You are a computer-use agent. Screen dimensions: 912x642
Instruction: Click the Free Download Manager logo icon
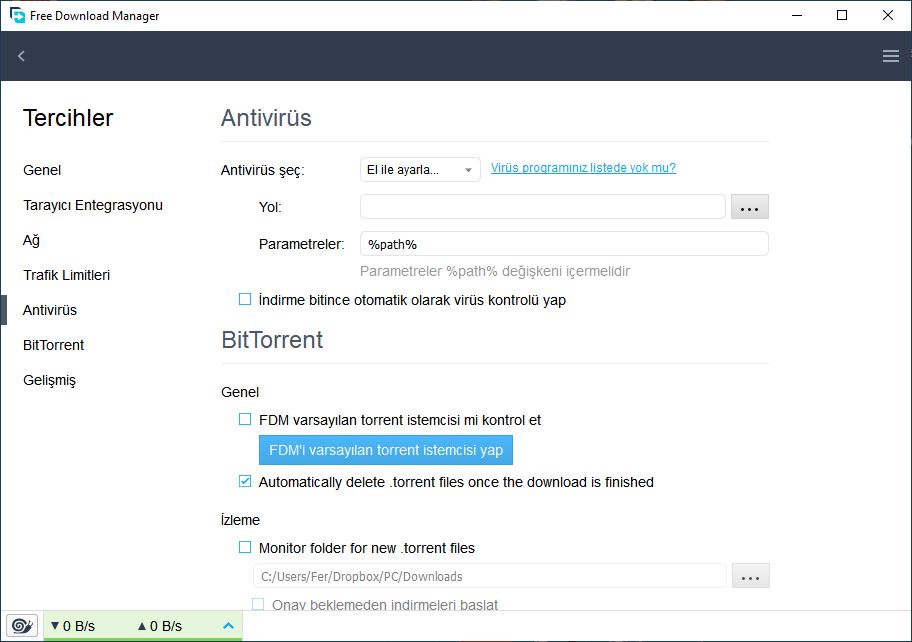(17, 15)
